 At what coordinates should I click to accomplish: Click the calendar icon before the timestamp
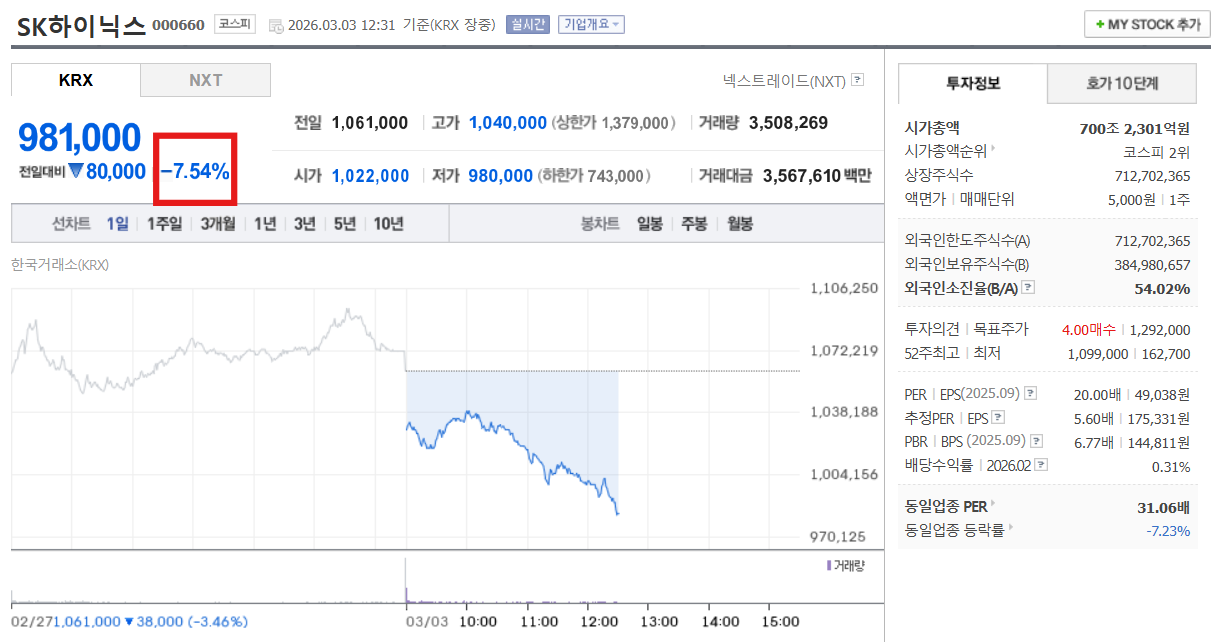pos(276,25)
